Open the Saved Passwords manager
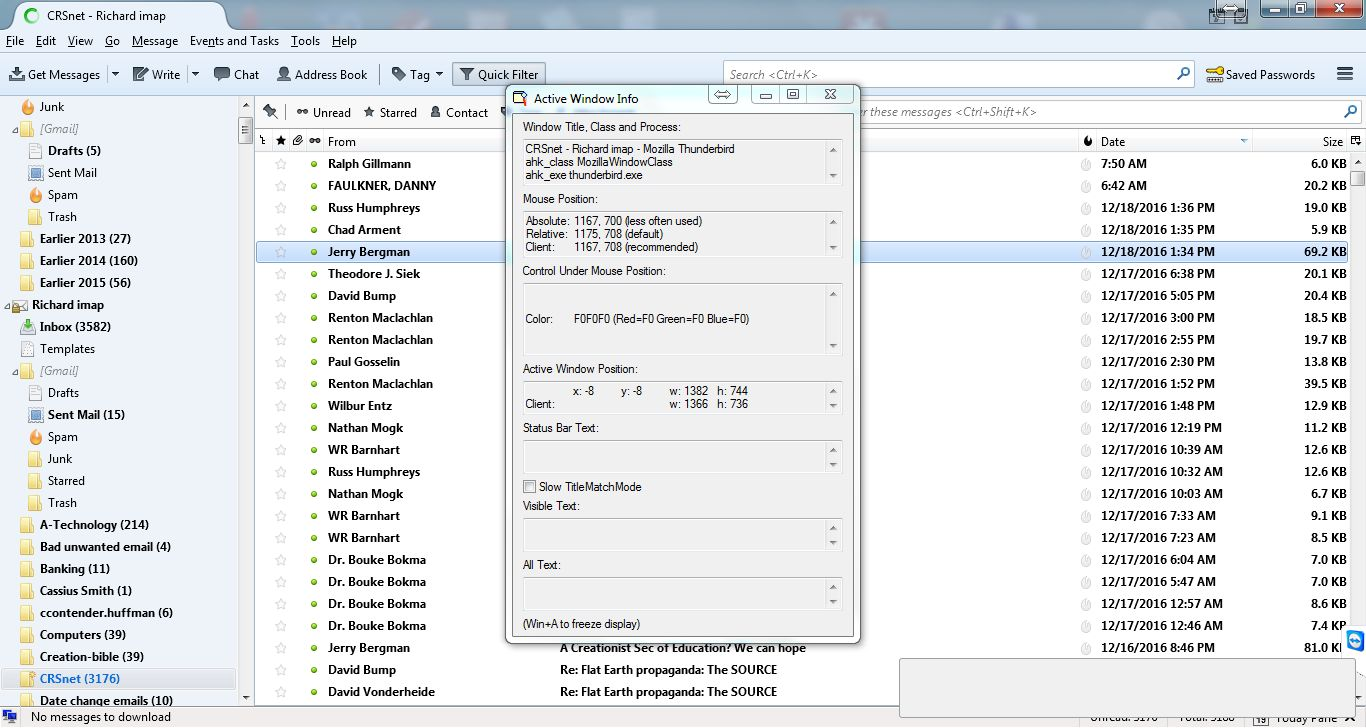 (x=1260, y=74)
